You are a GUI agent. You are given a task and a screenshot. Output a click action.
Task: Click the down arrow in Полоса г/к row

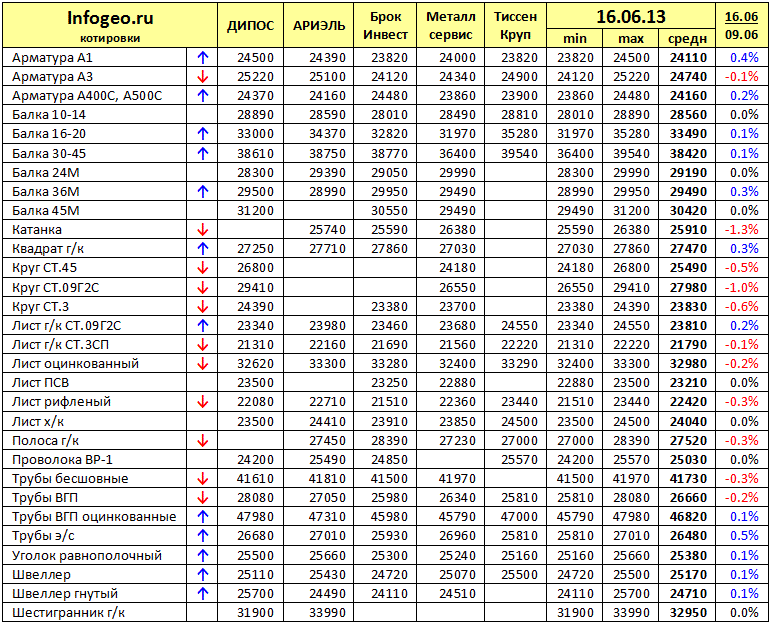[x=203, y=441]
